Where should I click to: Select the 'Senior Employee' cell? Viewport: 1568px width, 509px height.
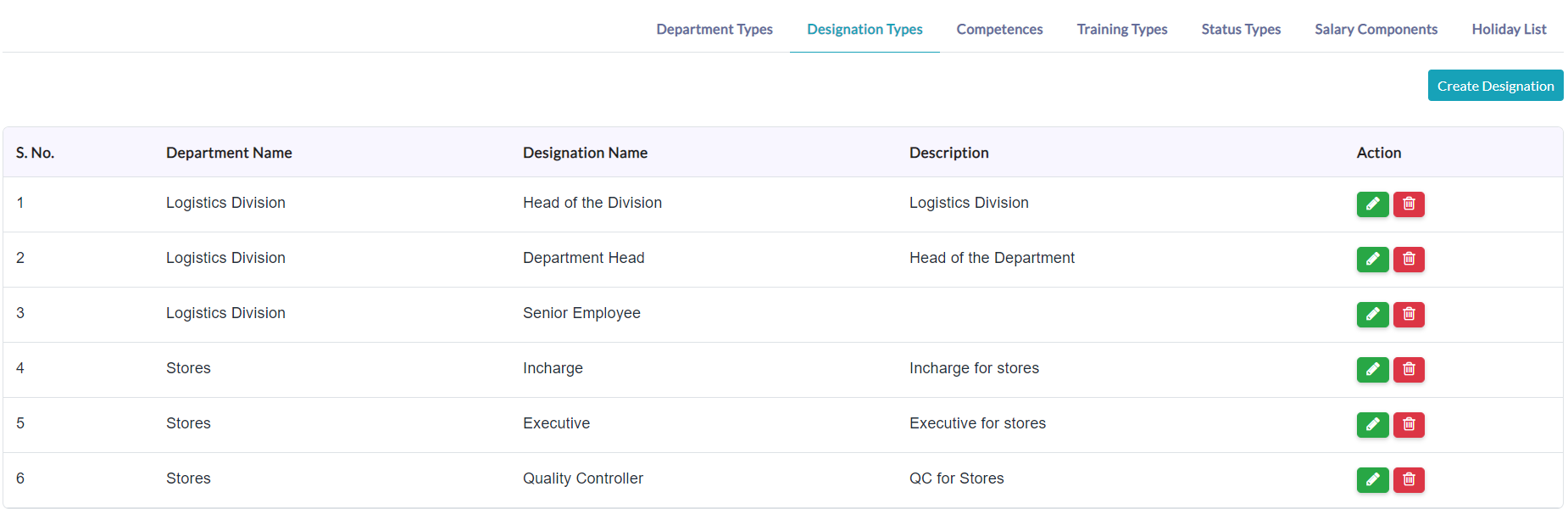point(581,313)
